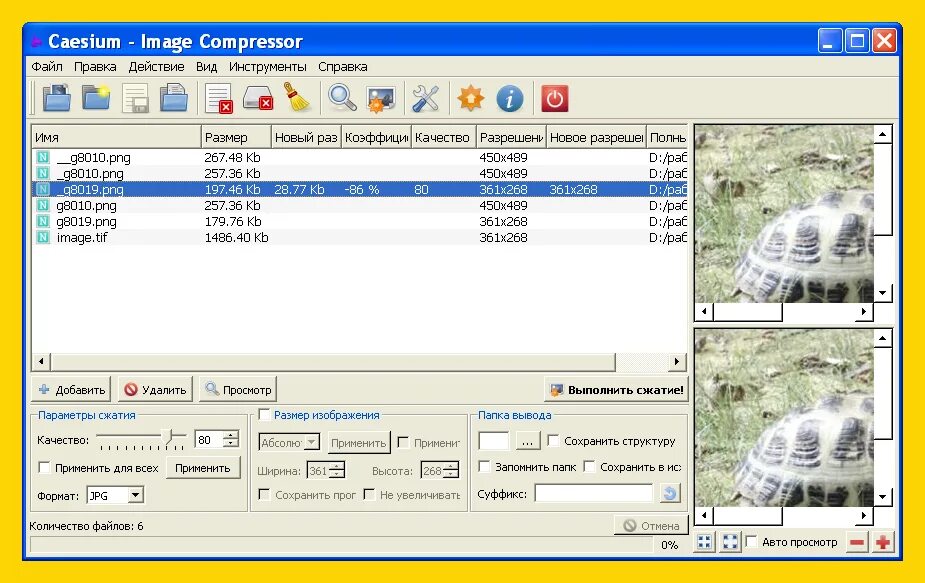Zoom out preview with red minus icon
Viewport: 925px width, 583px height.
pyautogui.click(x=857, y=542)
